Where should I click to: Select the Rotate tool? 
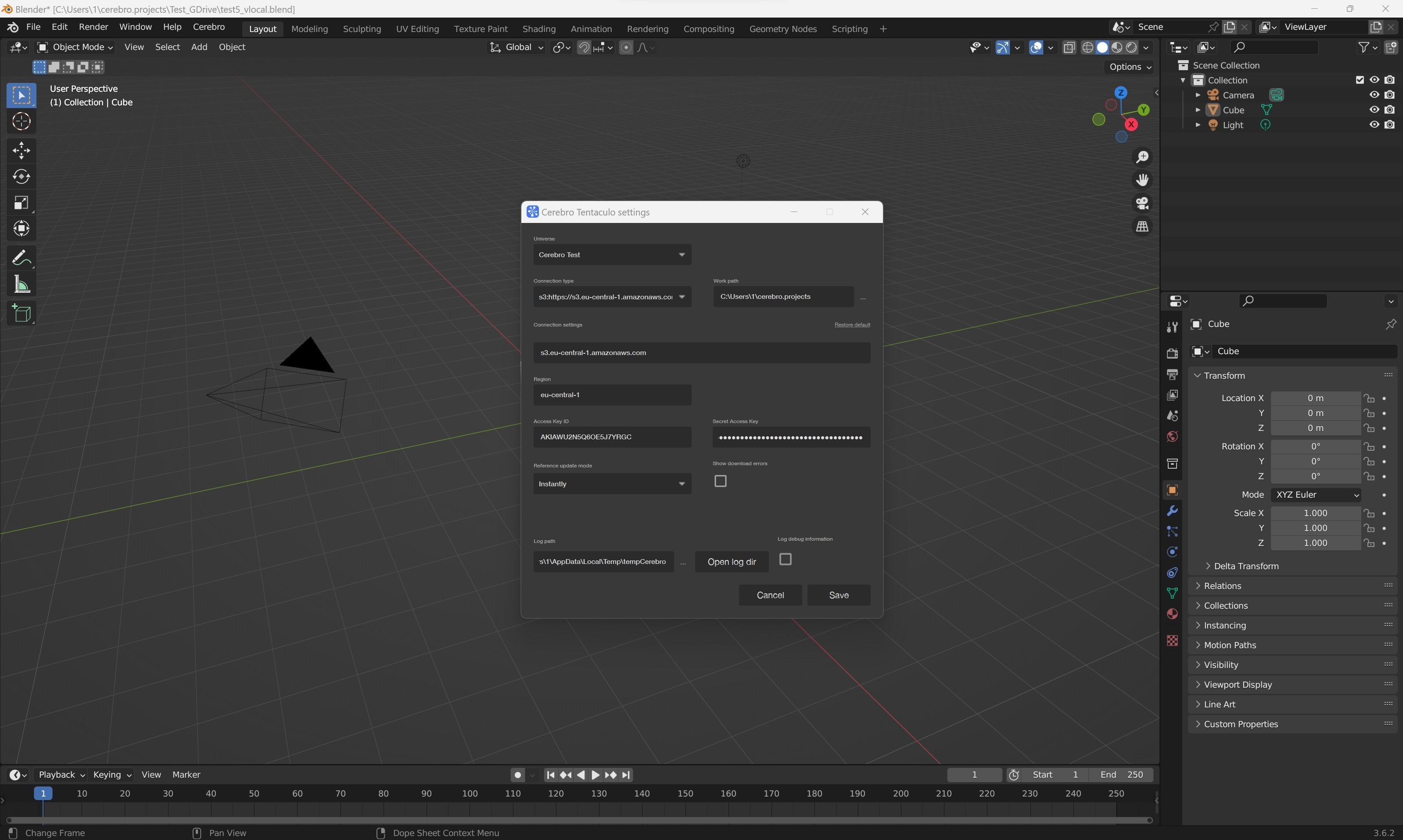point(22,176)
